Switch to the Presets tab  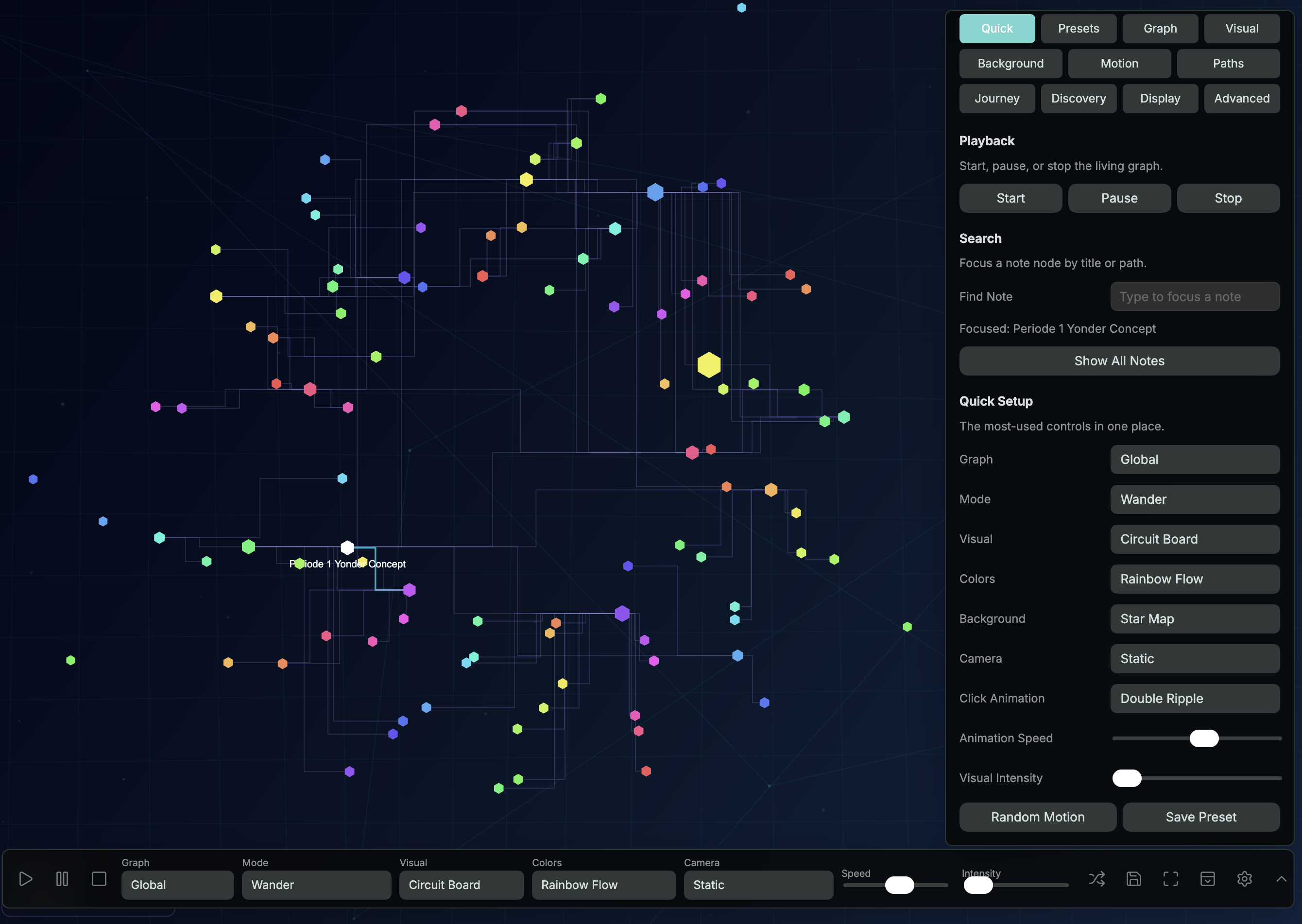[1079, 29]
